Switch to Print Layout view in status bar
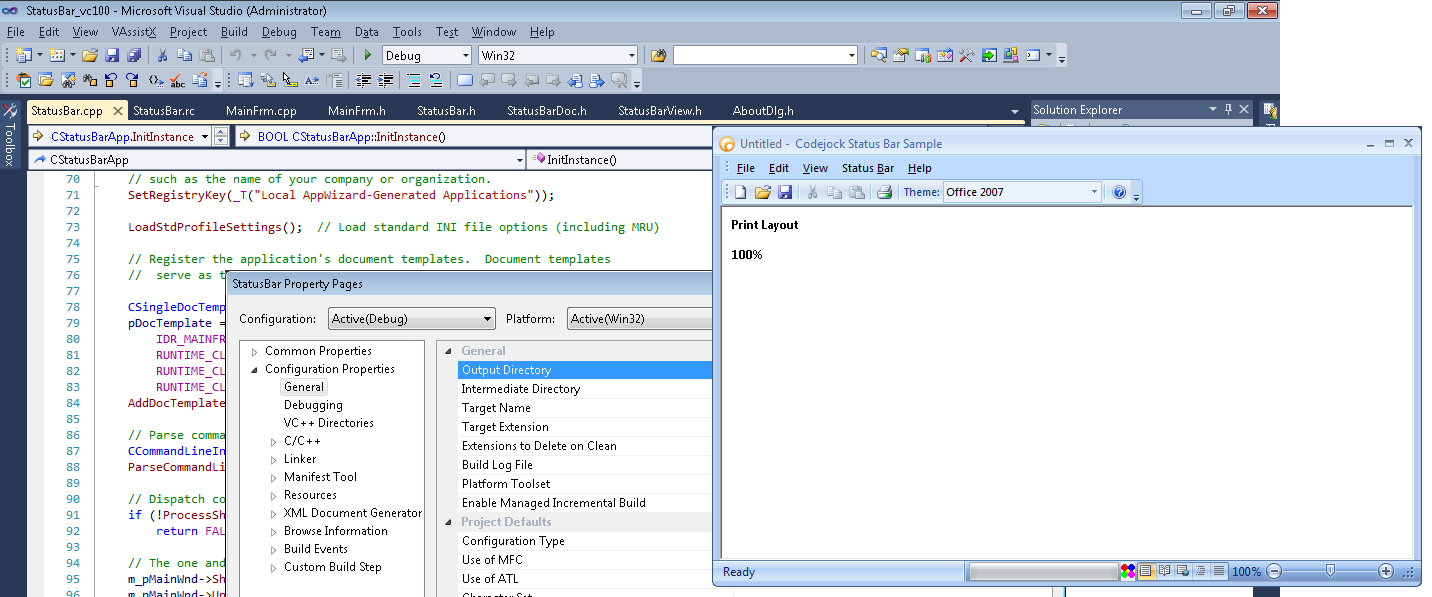Screen dimensions: 1432x597 (x=1146, y=572)
